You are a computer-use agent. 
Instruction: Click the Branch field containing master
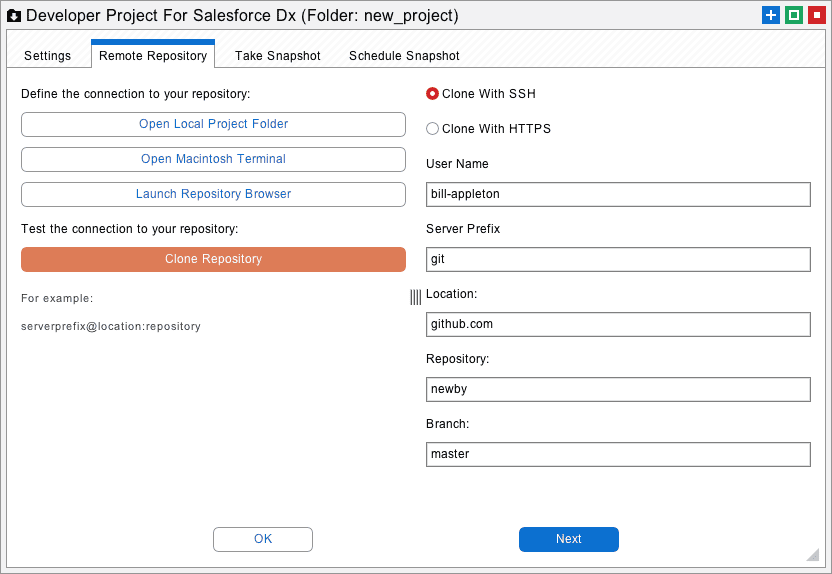pyautogui.click(x=618, y=454)
